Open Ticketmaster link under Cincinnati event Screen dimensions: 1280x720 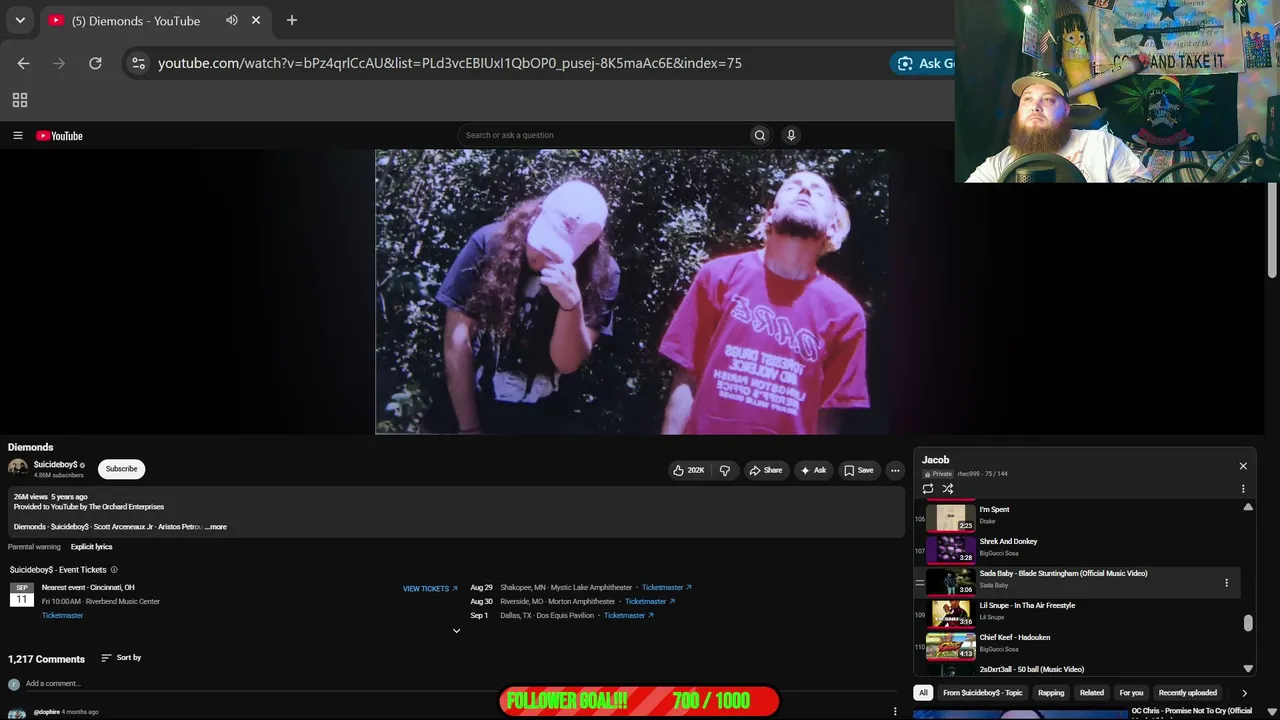62,616
